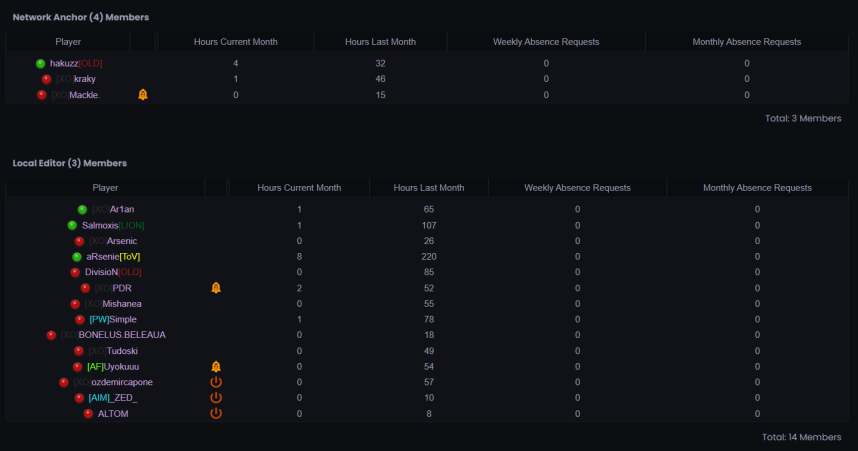Click the red status dot for kraky
Screen dimensions: 858x451
(x=47, y=79)
